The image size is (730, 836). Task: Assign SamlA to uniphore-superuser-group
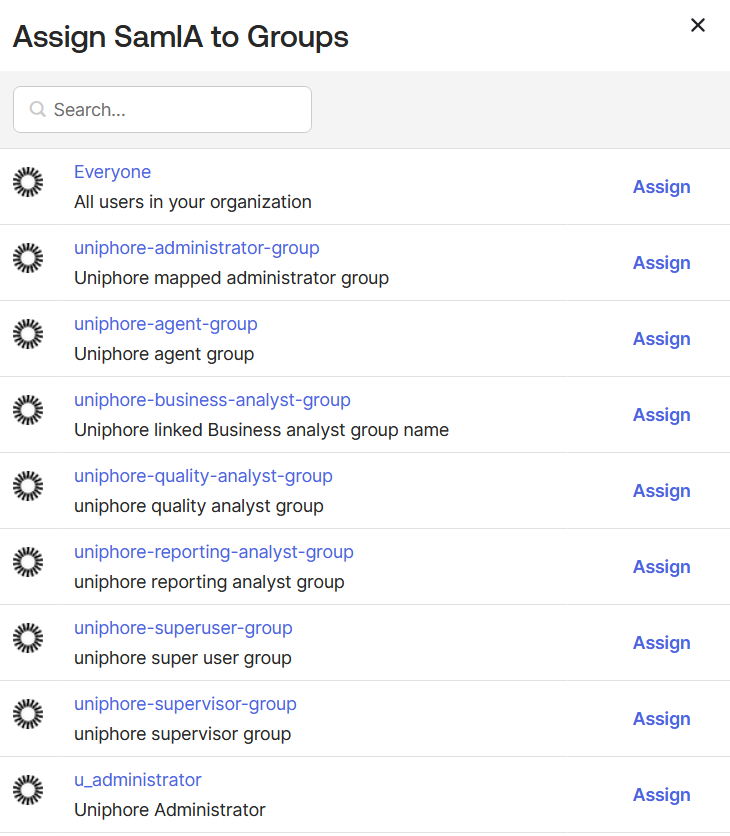[661, 642]
